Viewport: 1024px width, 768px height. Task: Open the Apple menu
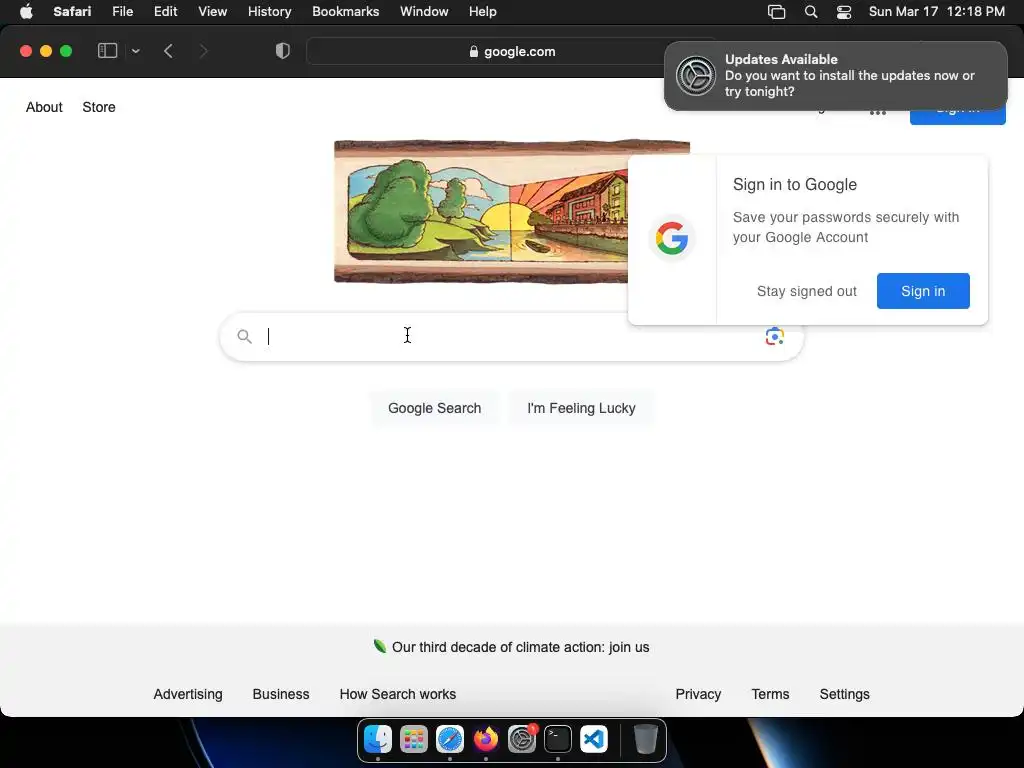[26, 12]
